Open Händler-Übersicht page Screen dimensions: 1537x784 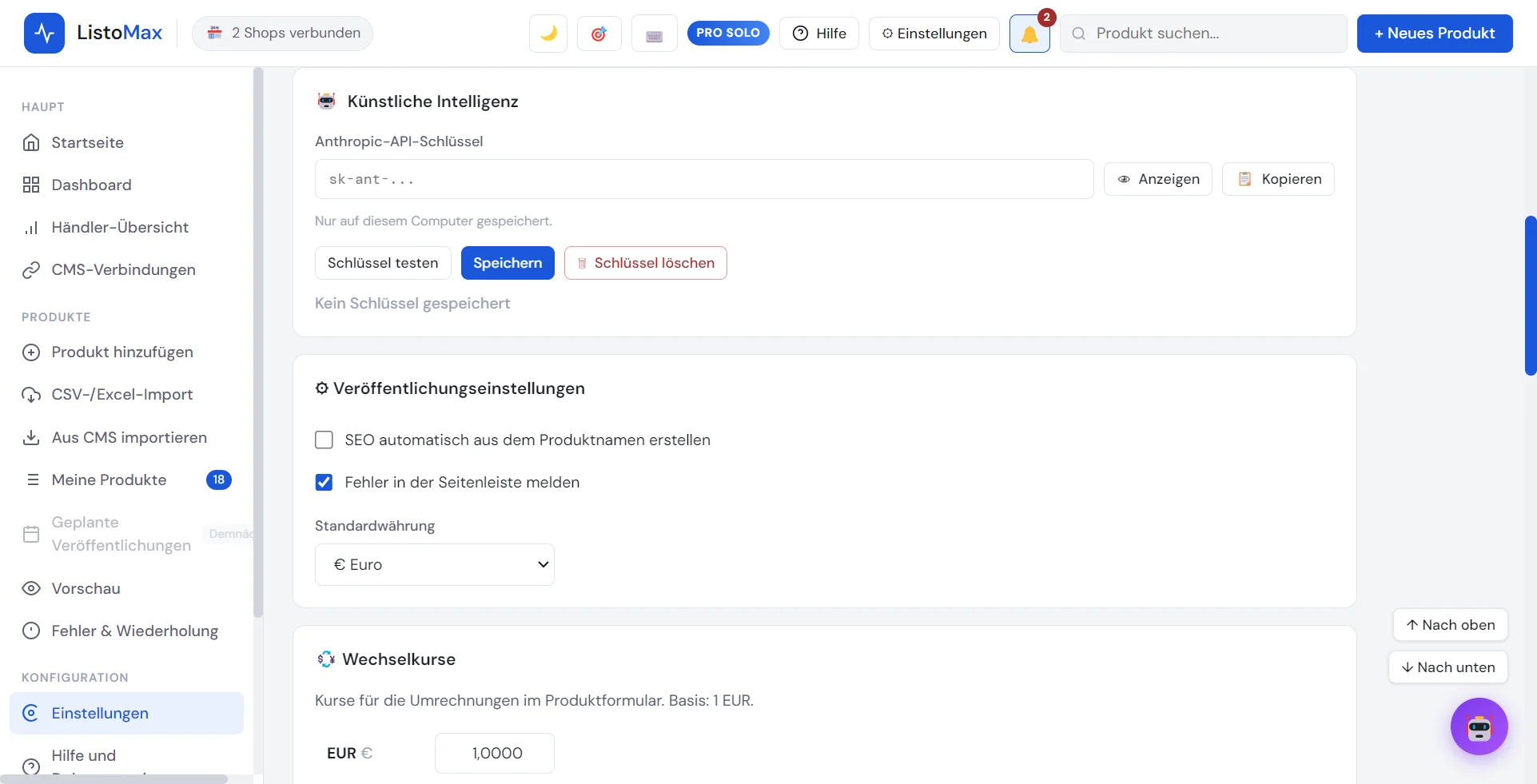pos(126,227)
